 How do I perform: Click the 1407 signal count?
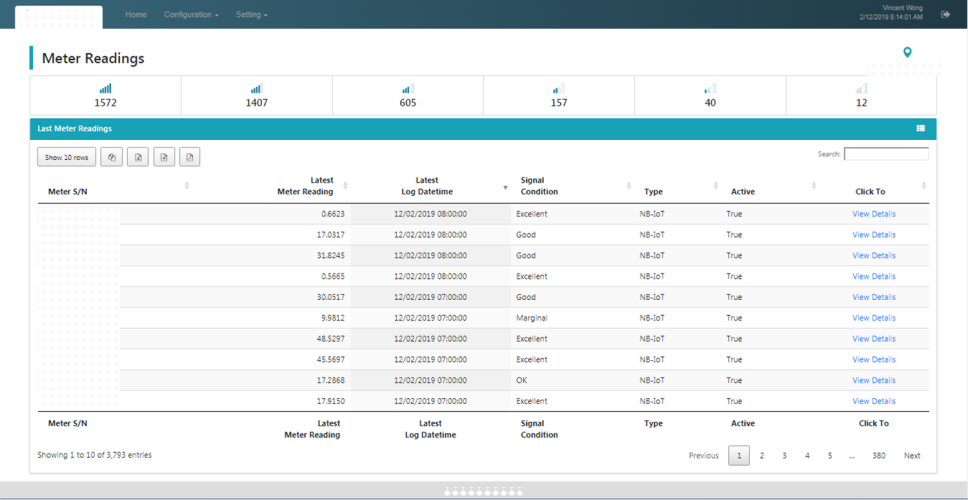pyautogui.click(x=257, y=103)
